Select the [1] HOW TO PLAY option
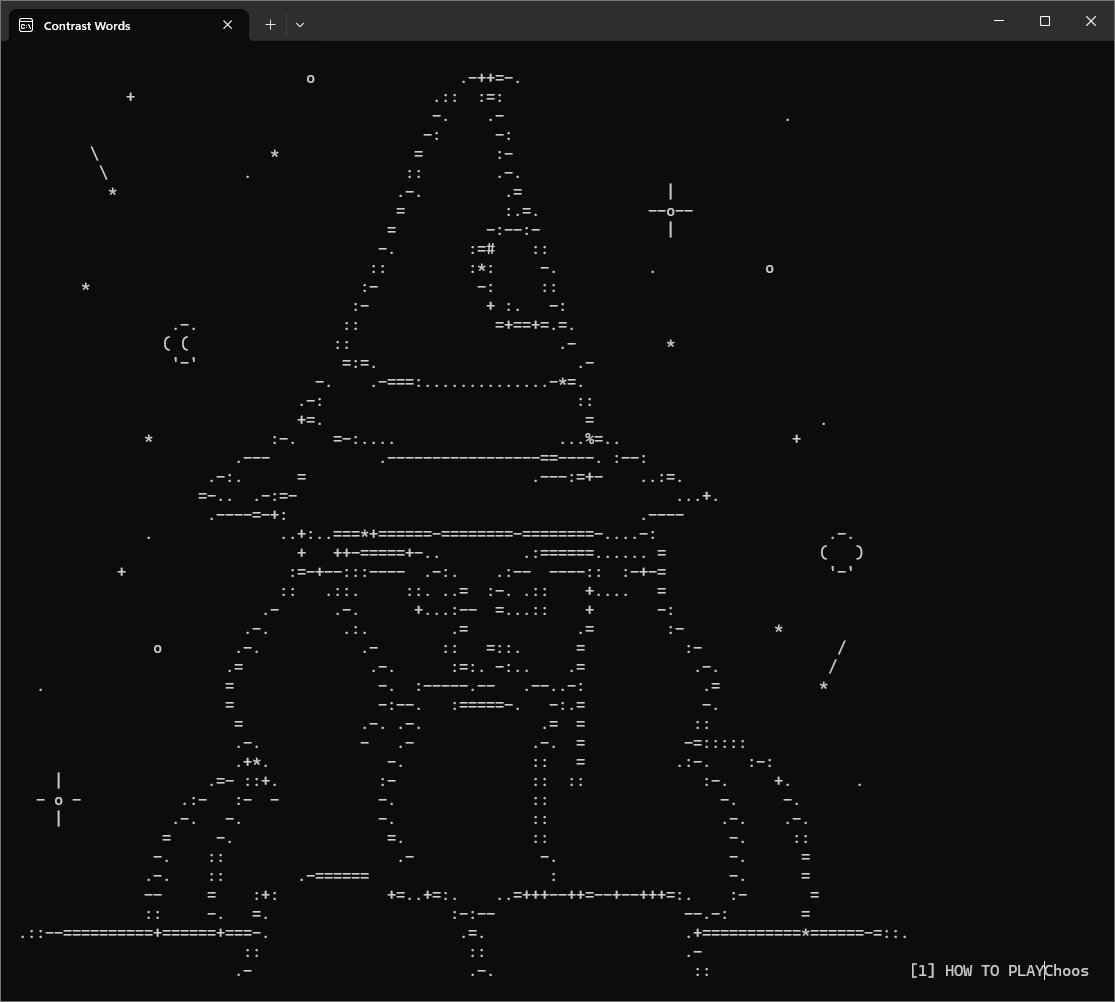The width and height of the screenshot is (1115, 1002). pyautogui.click(x=976, y=971)
